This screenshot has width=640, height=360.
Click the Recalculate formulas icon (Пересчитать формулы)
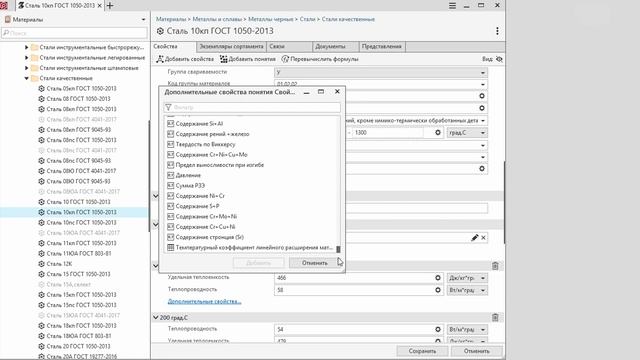[x=285, y=59]
